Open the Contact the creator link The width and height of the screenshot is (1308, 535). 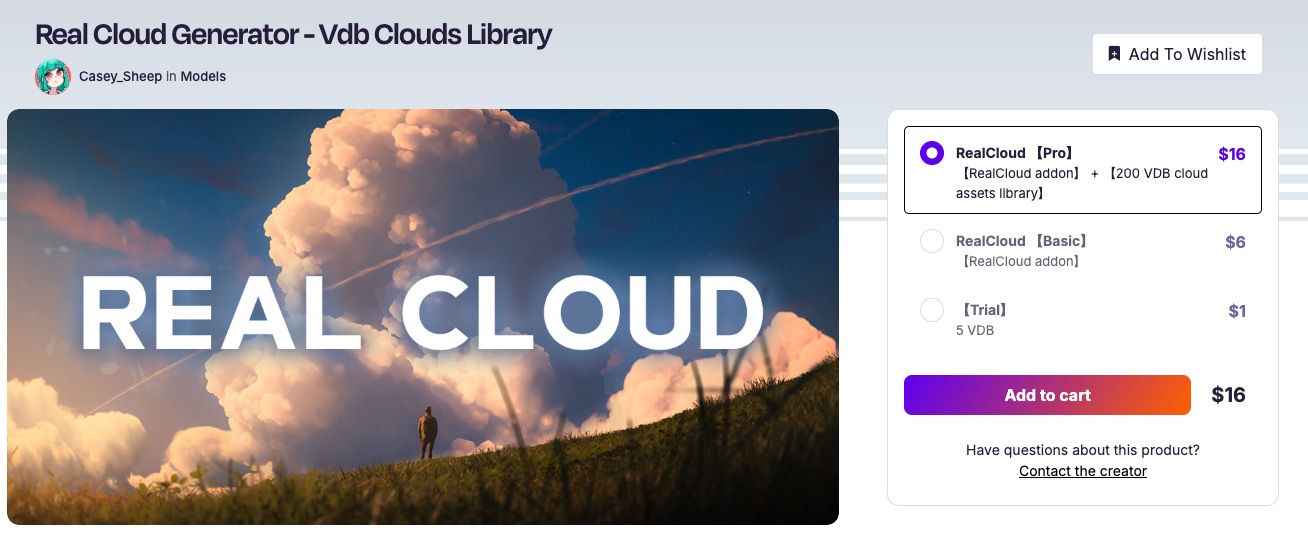coord(1083,471)
